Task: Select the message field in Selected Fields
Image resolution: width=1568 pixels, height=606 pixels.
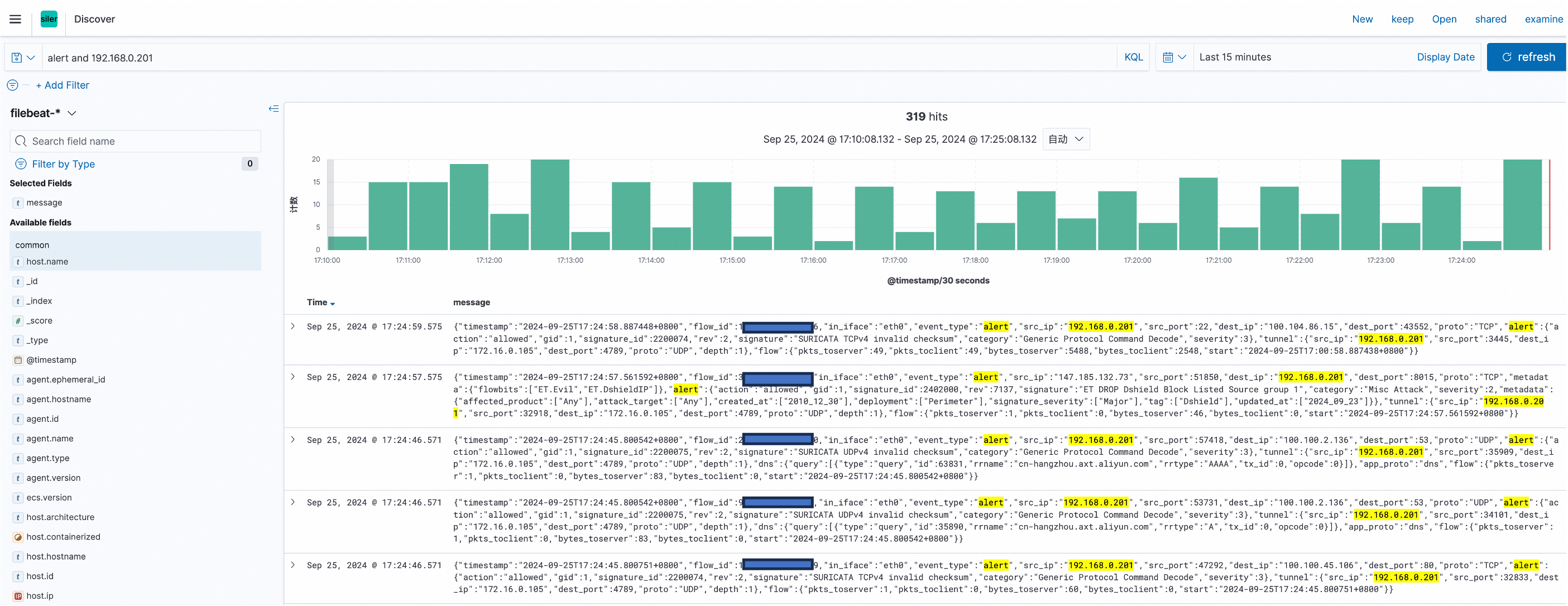Action: coord(44,203)
